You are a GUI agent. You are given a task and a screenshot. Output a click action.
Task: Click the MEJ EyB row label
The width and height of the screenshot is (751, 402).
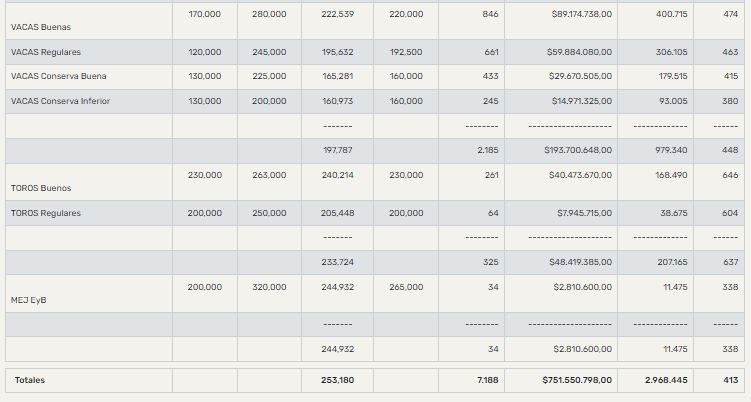click(27, 299)
